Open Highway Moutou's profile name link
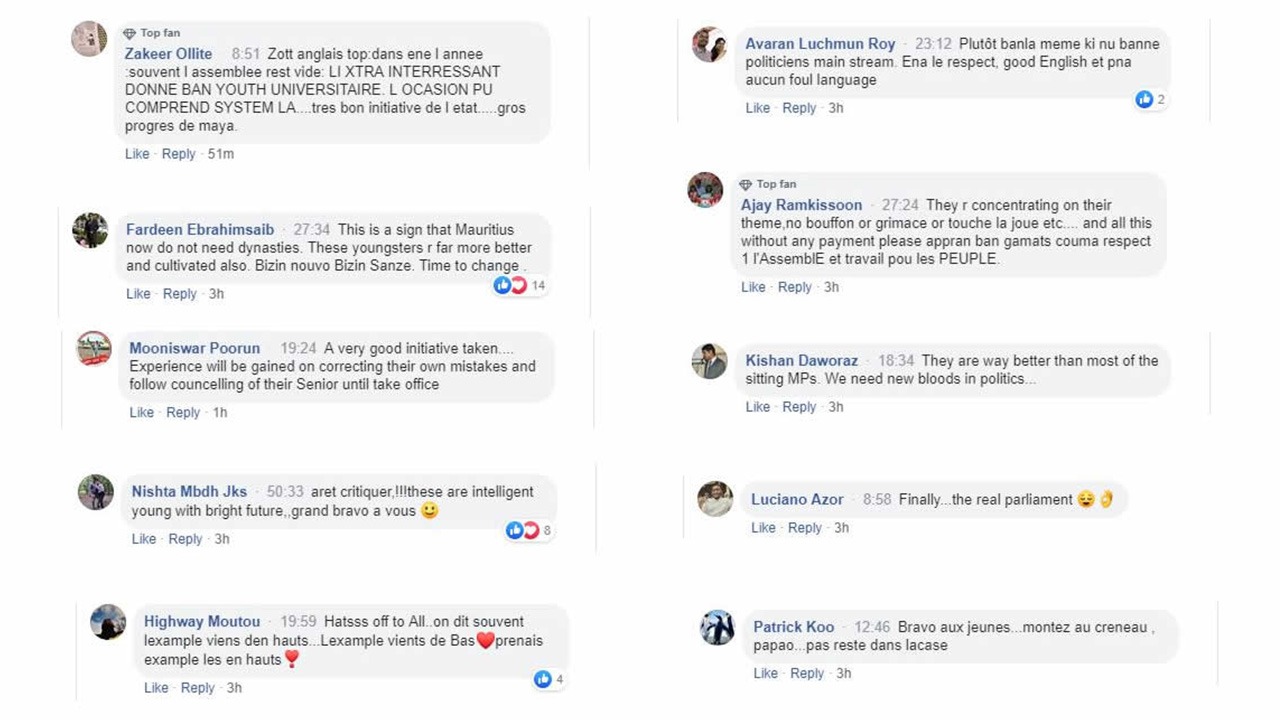 coord(202,622)
